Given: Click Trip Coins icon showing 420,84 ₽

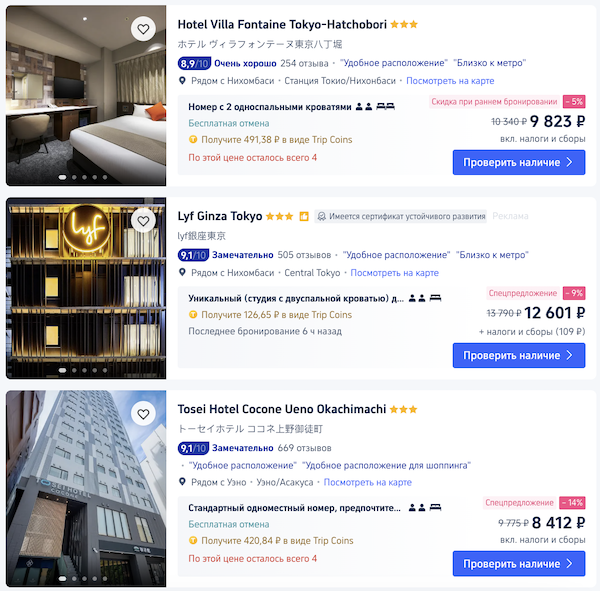Looking at the screenshot, I should [x=193, y=540].
